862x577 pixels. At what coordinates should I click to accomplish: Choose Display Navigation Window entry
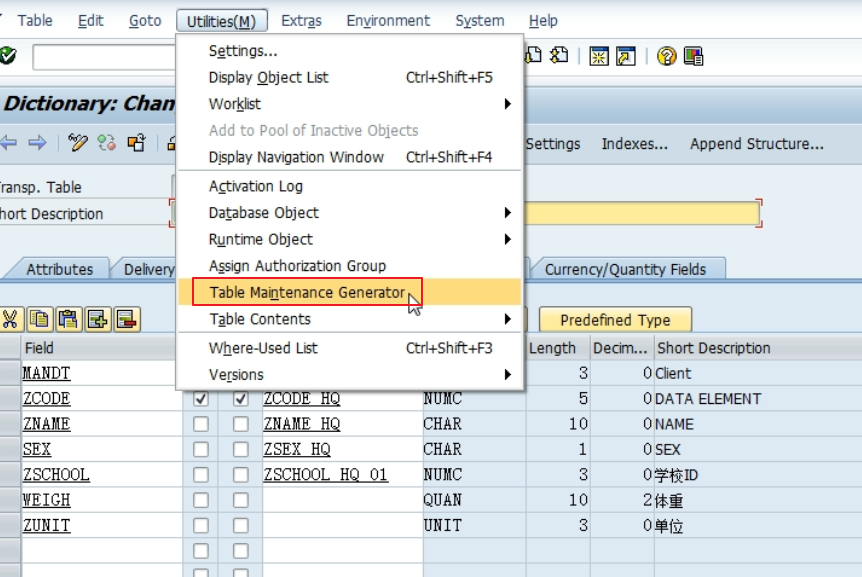(x=350, y=157)
